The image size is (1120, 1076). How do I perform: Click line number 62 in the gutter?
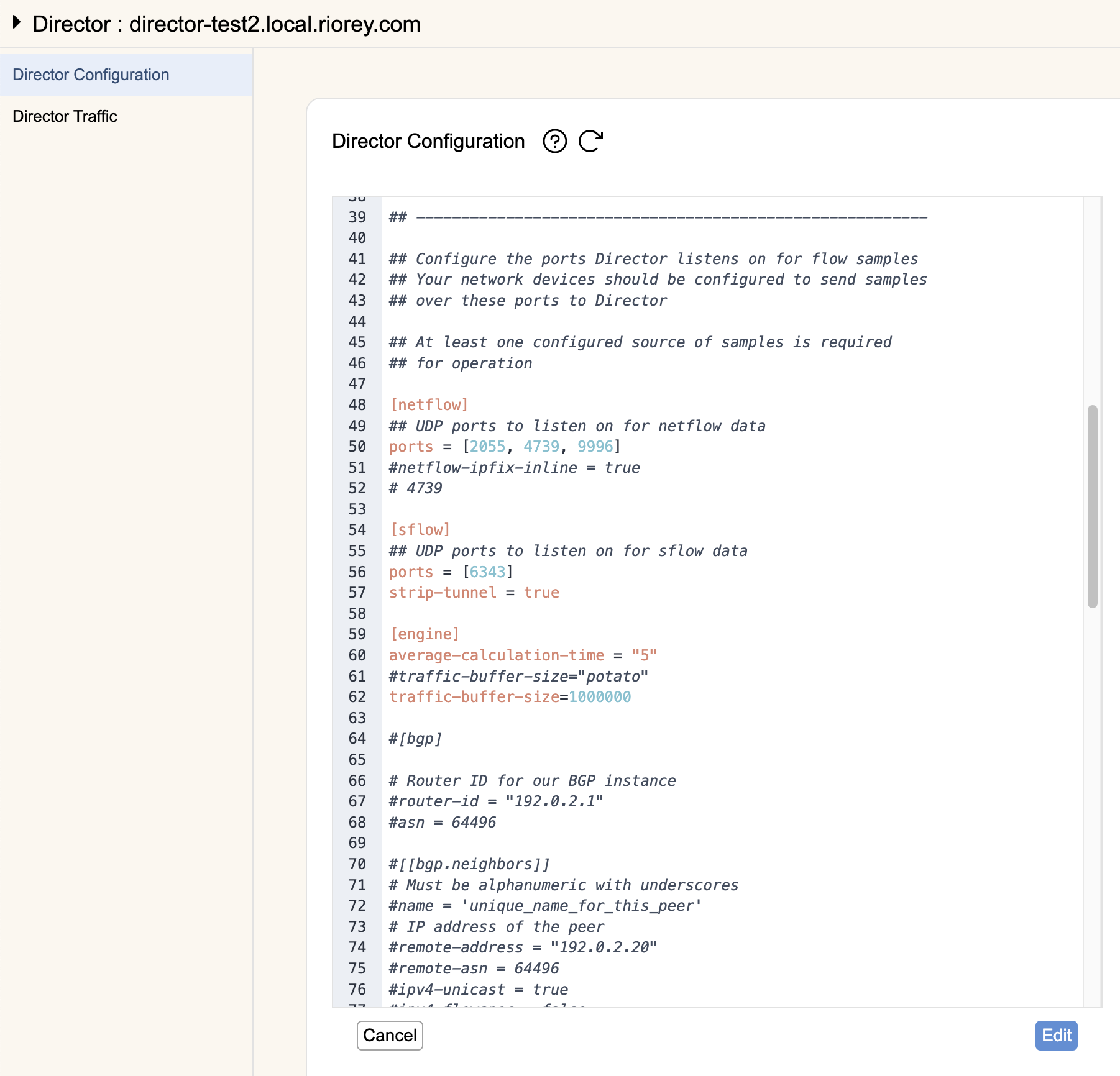tap(357, 697)
